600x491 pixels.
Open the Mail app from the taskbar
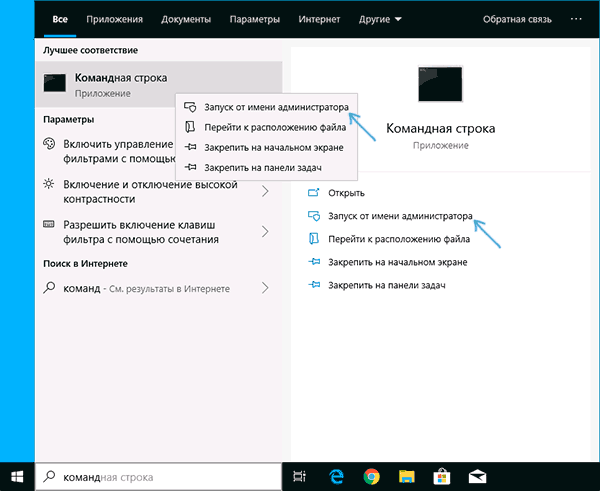477,477
